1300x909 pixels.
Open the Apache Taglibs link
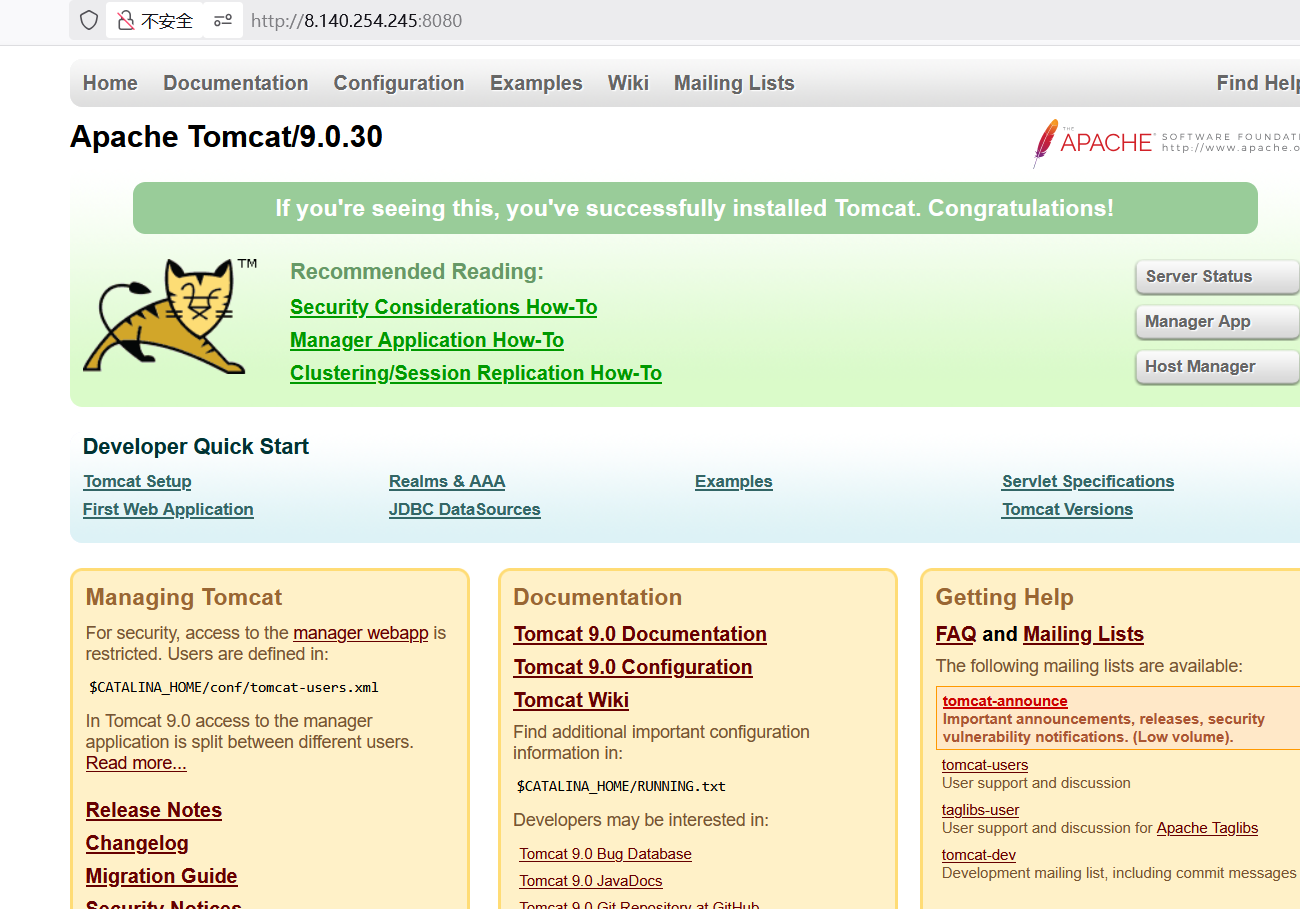pos(1207,828)
